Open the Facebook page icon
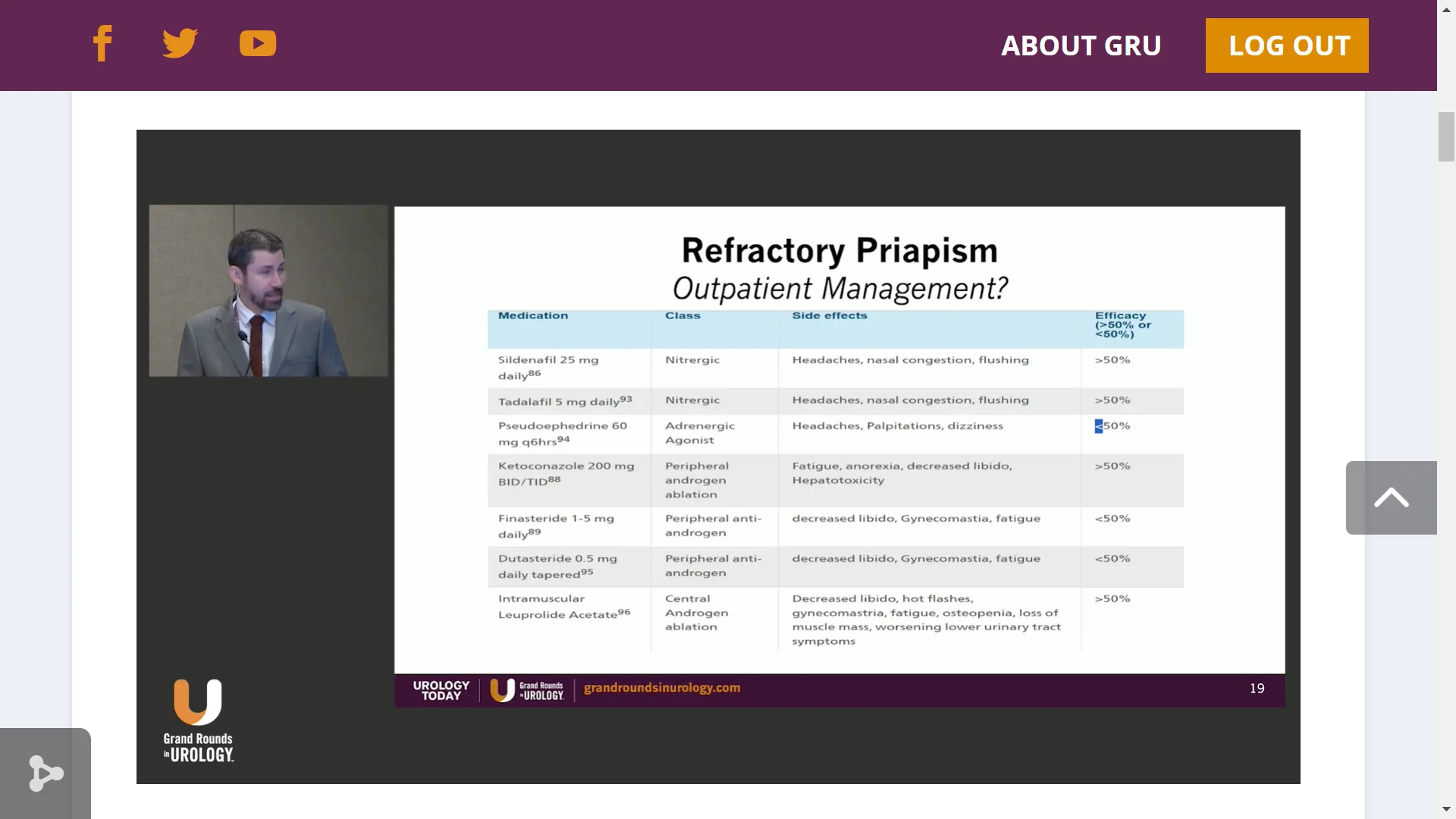The image size is (1456, 819). [102, 43]
